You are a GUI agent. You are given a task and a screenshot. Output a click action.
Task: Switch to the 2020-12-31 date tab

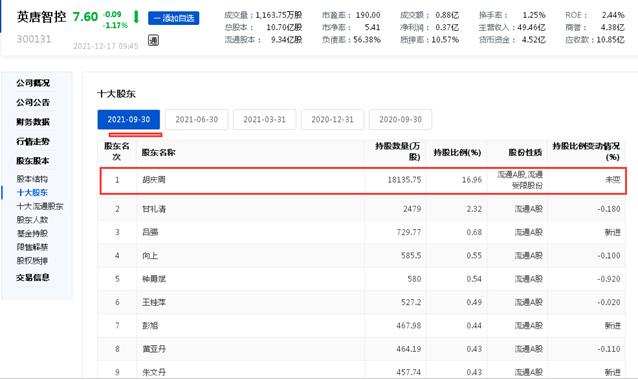pos(332,120)
